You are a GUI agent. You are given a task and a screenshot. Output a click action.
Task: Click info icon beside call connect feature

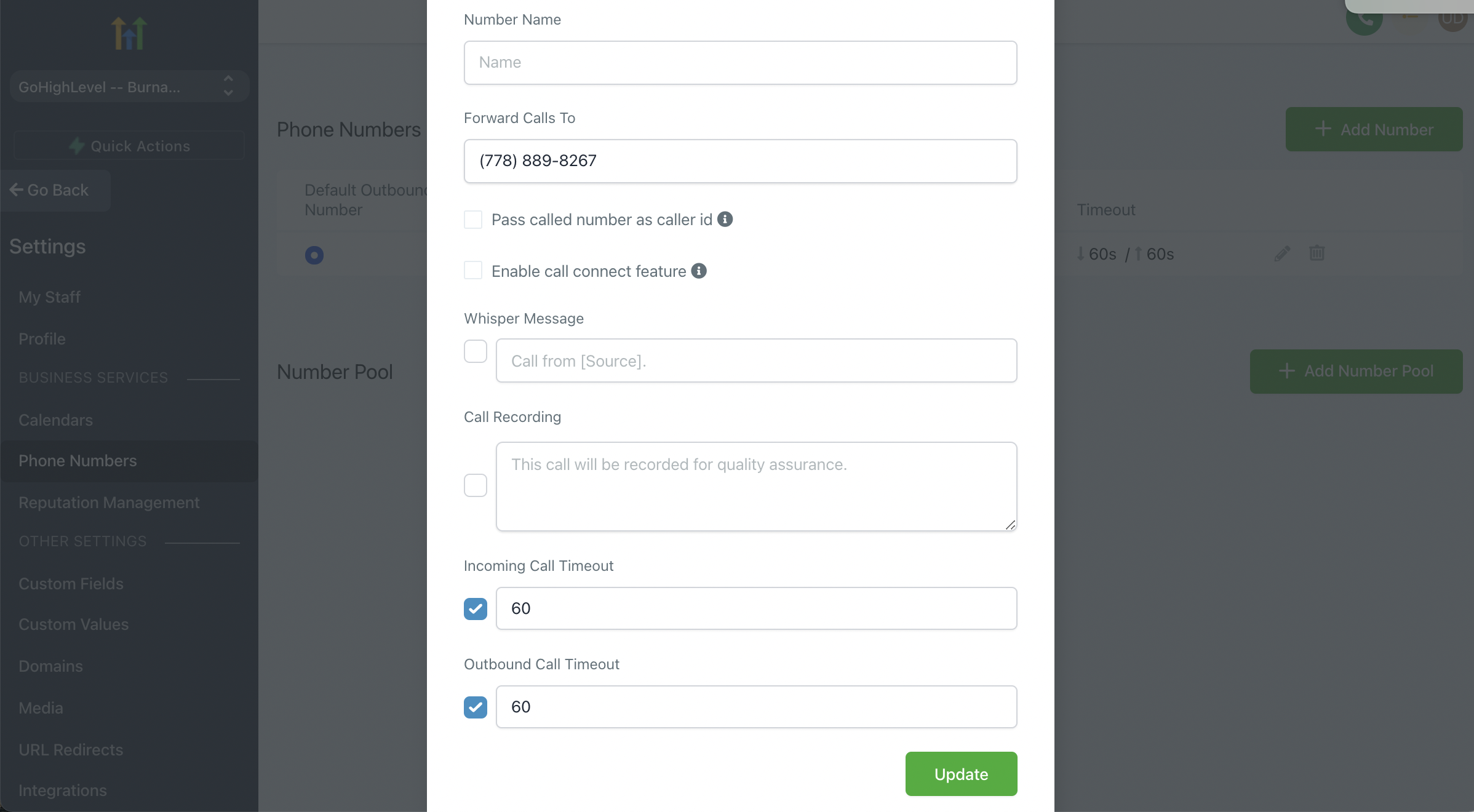[x=699, y=271]
